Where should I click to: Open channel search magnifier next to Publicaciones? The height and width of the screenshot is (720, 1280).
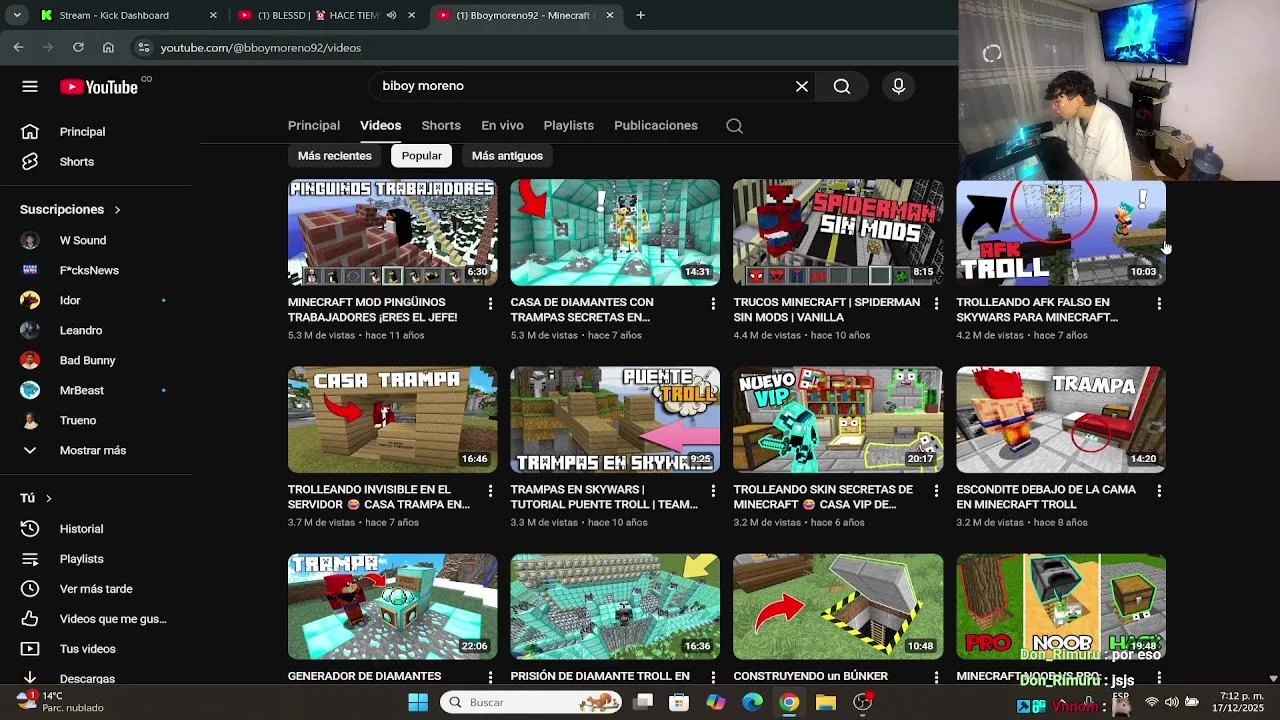coord(734,126)
